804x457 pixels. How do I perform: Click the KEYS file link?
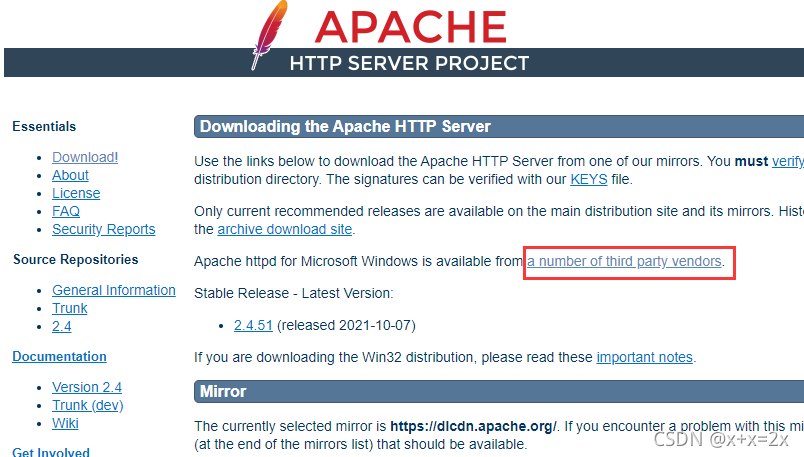tap(589, 180)
